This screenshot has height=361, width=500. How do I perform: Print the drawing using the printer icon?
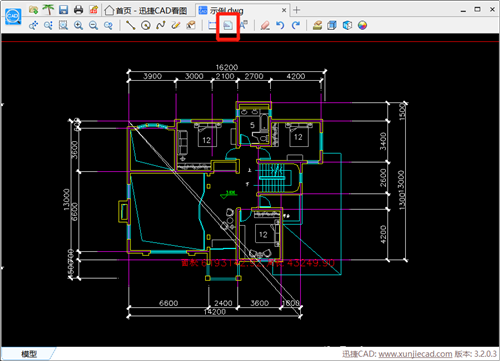79,10
